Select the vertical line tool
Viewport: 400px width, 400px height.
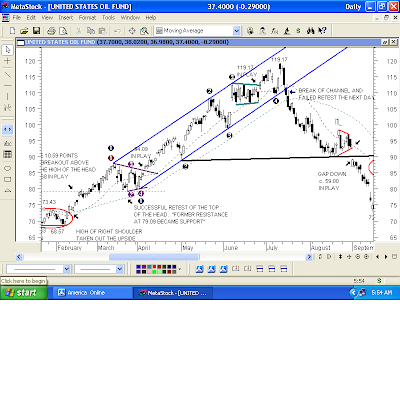point(8,97)
